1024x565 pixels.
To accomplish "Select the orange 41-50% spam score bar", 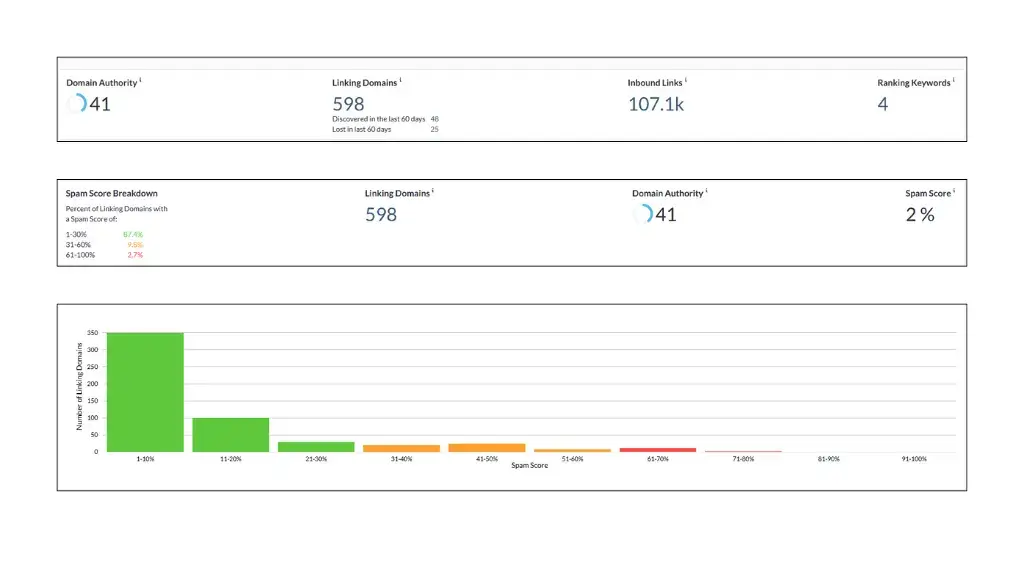I will (x=487, y=447).
